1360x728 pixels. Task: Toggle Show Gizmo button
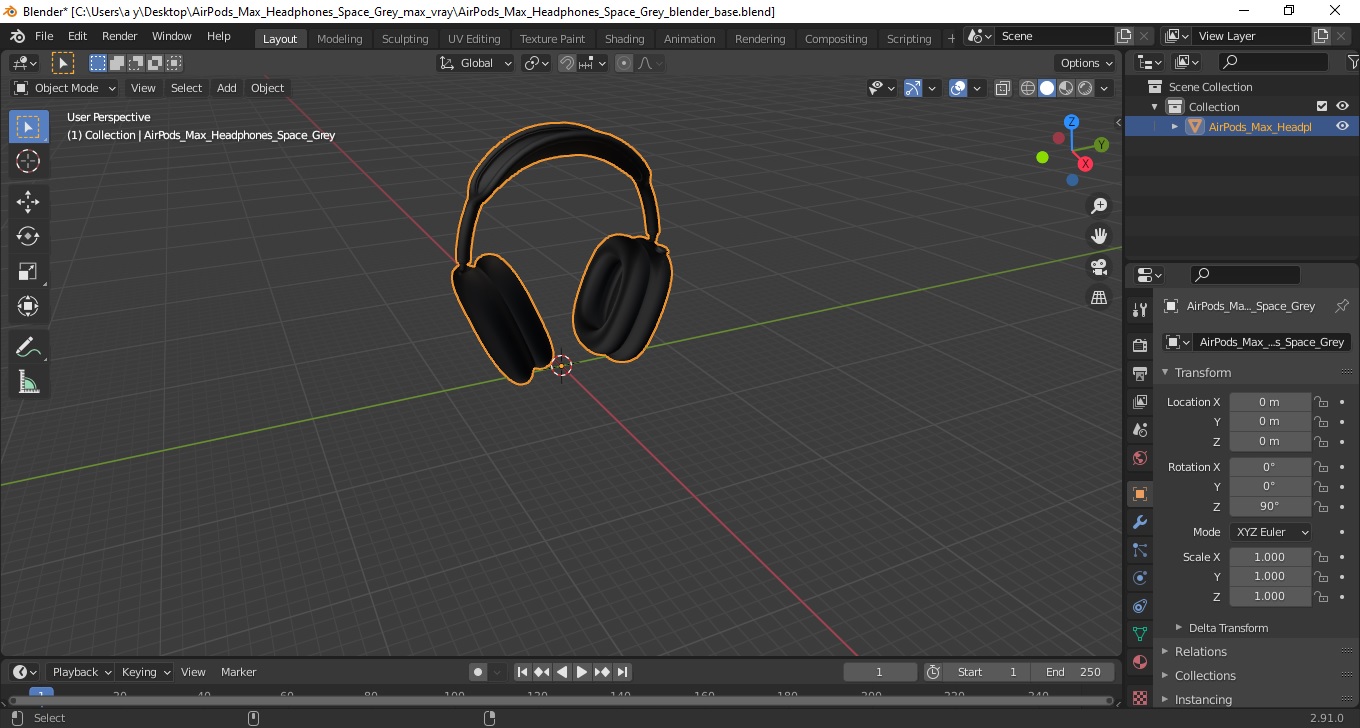pos(913,88)
